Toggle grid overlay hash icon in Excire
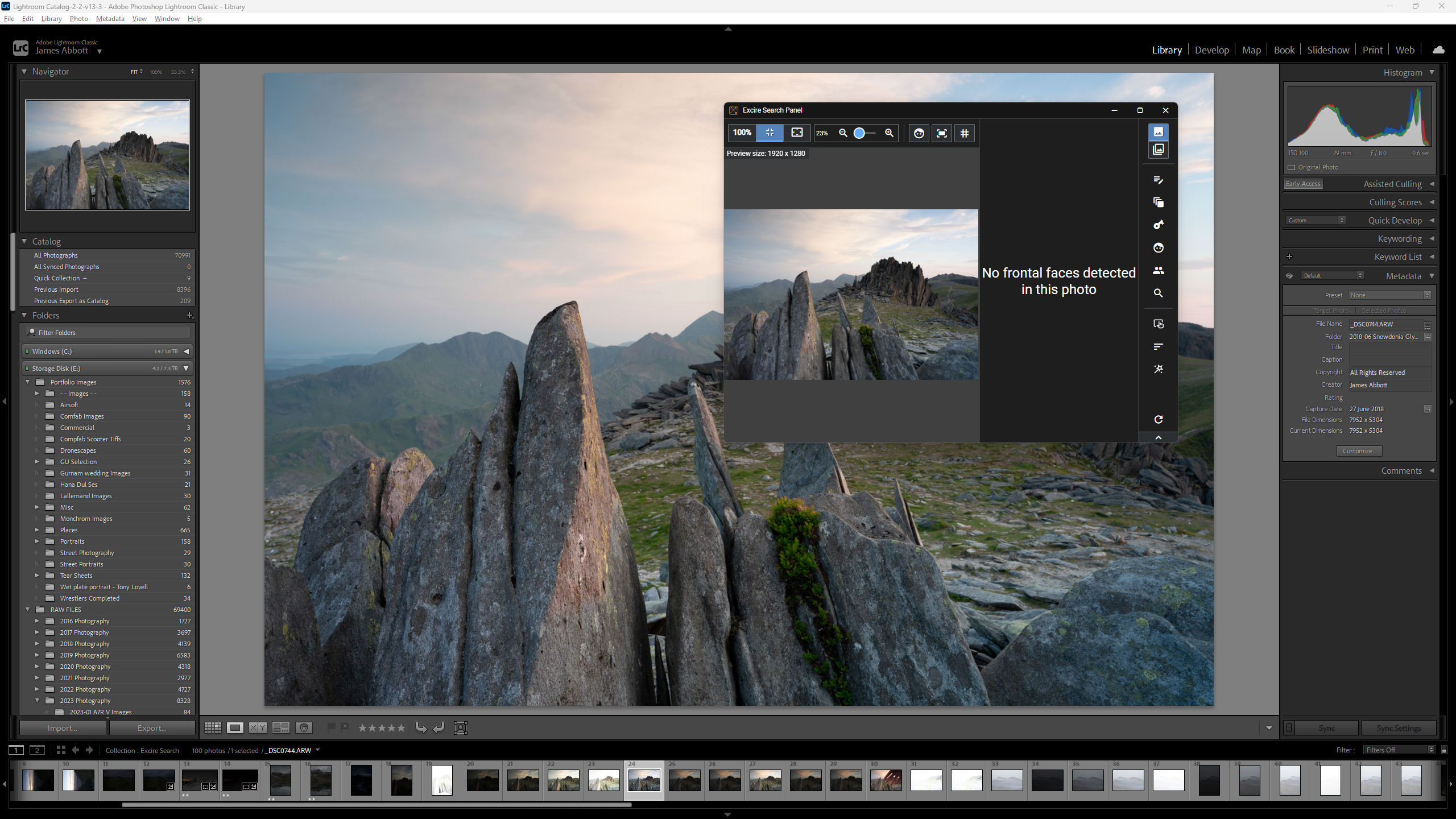The height and width of the screenshot is (819, 1456). coord(965,133)
